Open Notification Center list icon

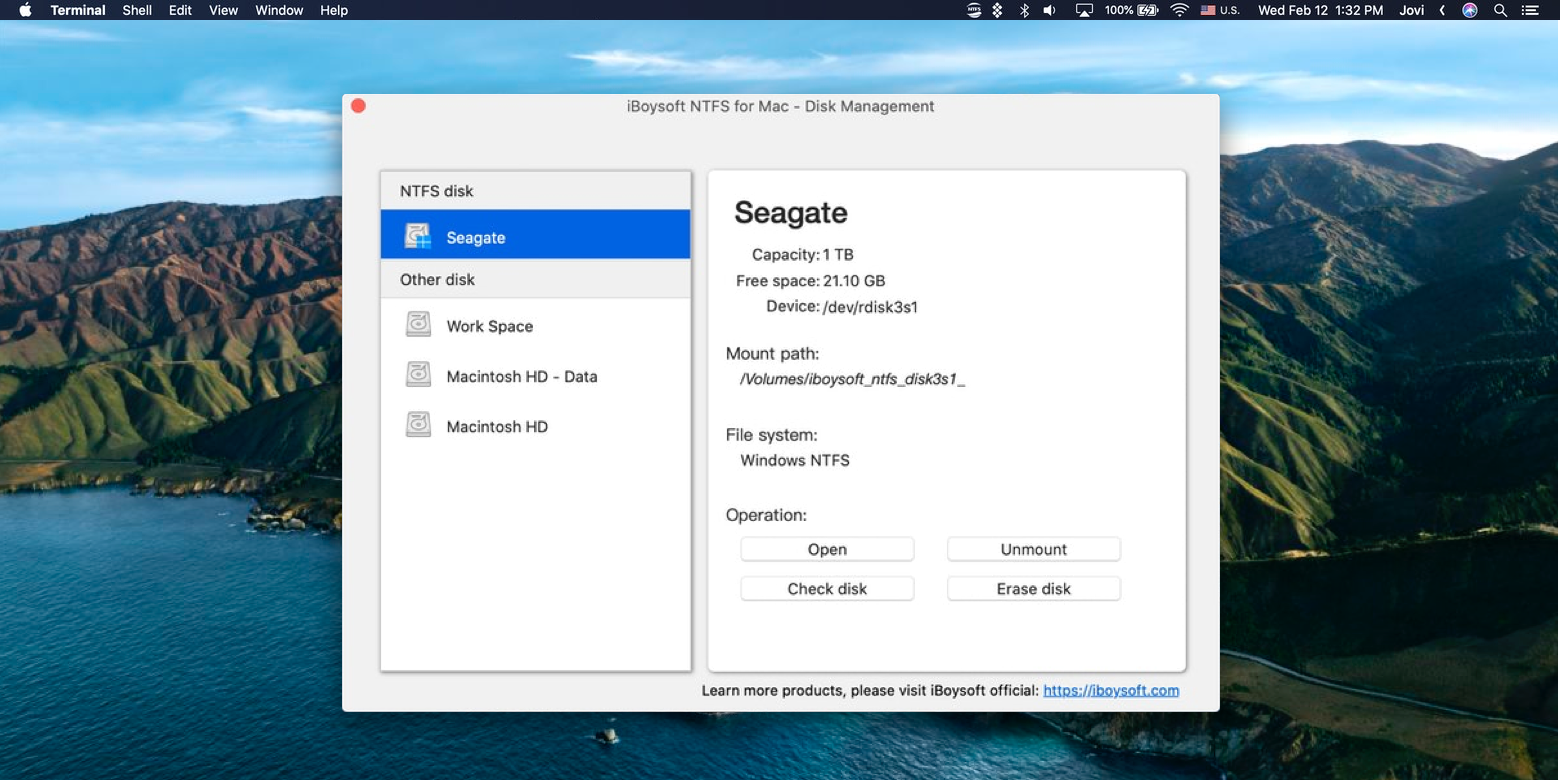tap(1530, 10)
